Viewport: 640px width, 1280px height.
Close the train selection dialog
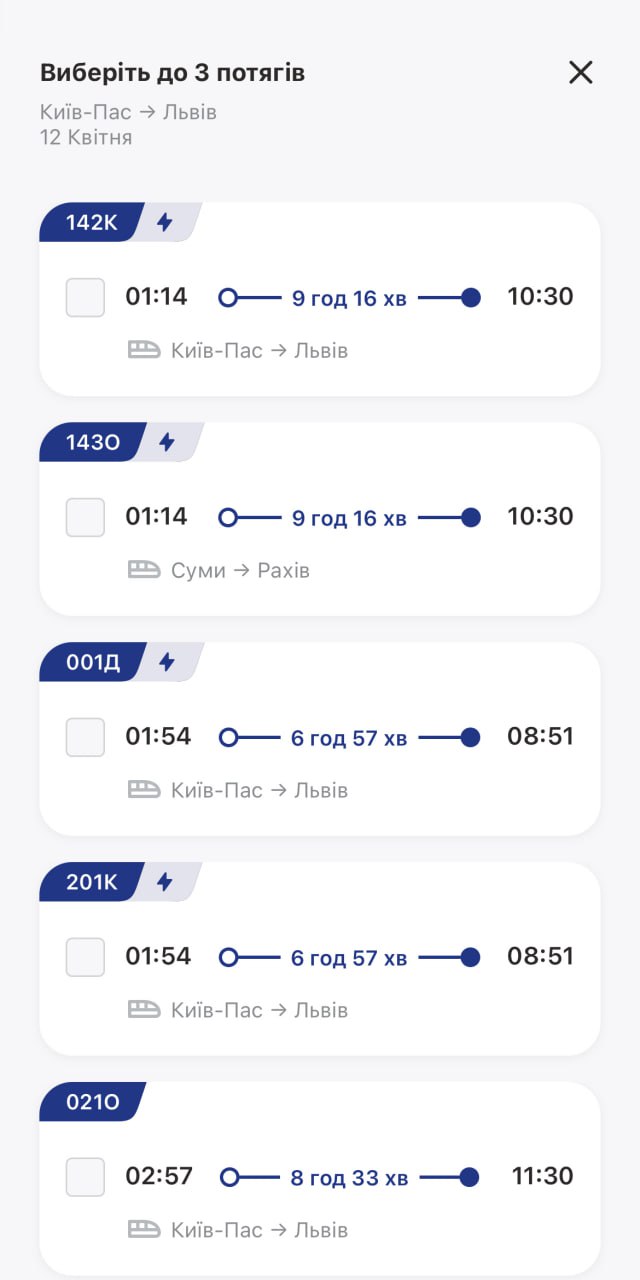(581, 72)
